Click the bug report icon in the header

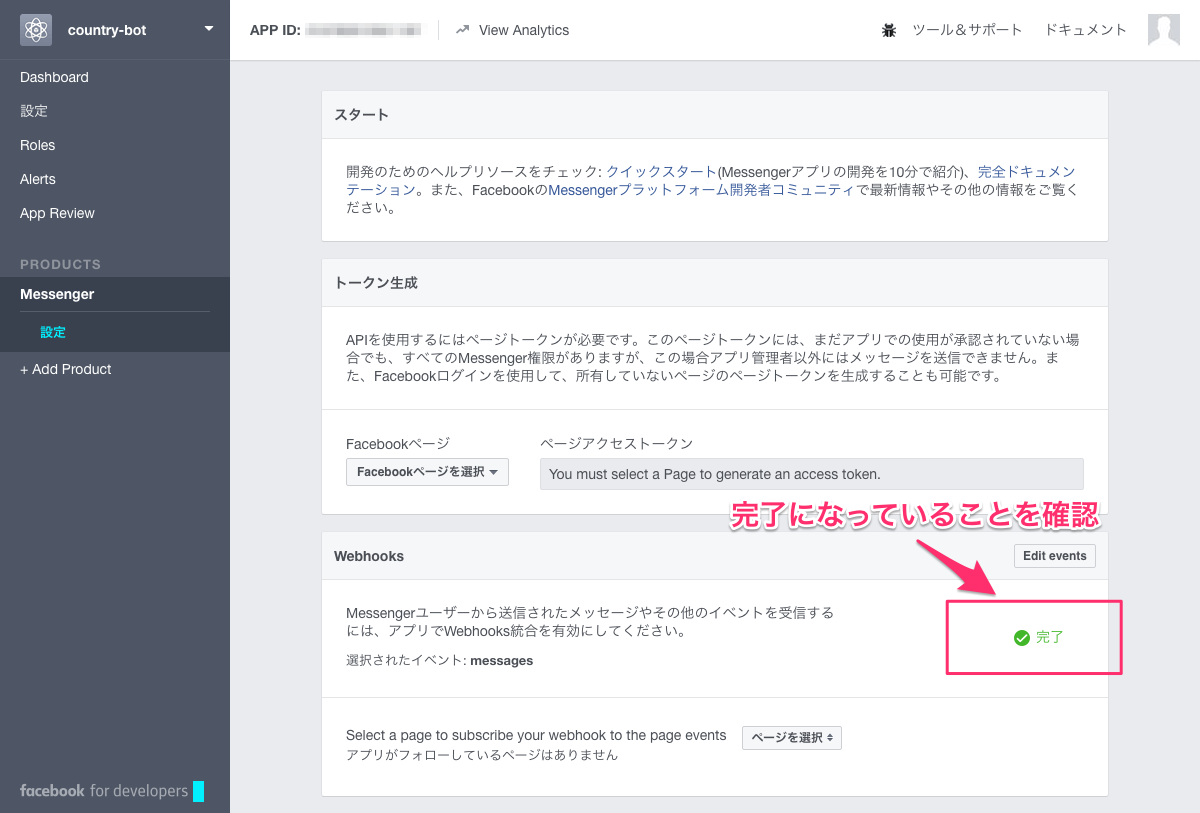[x=889, y=30]
